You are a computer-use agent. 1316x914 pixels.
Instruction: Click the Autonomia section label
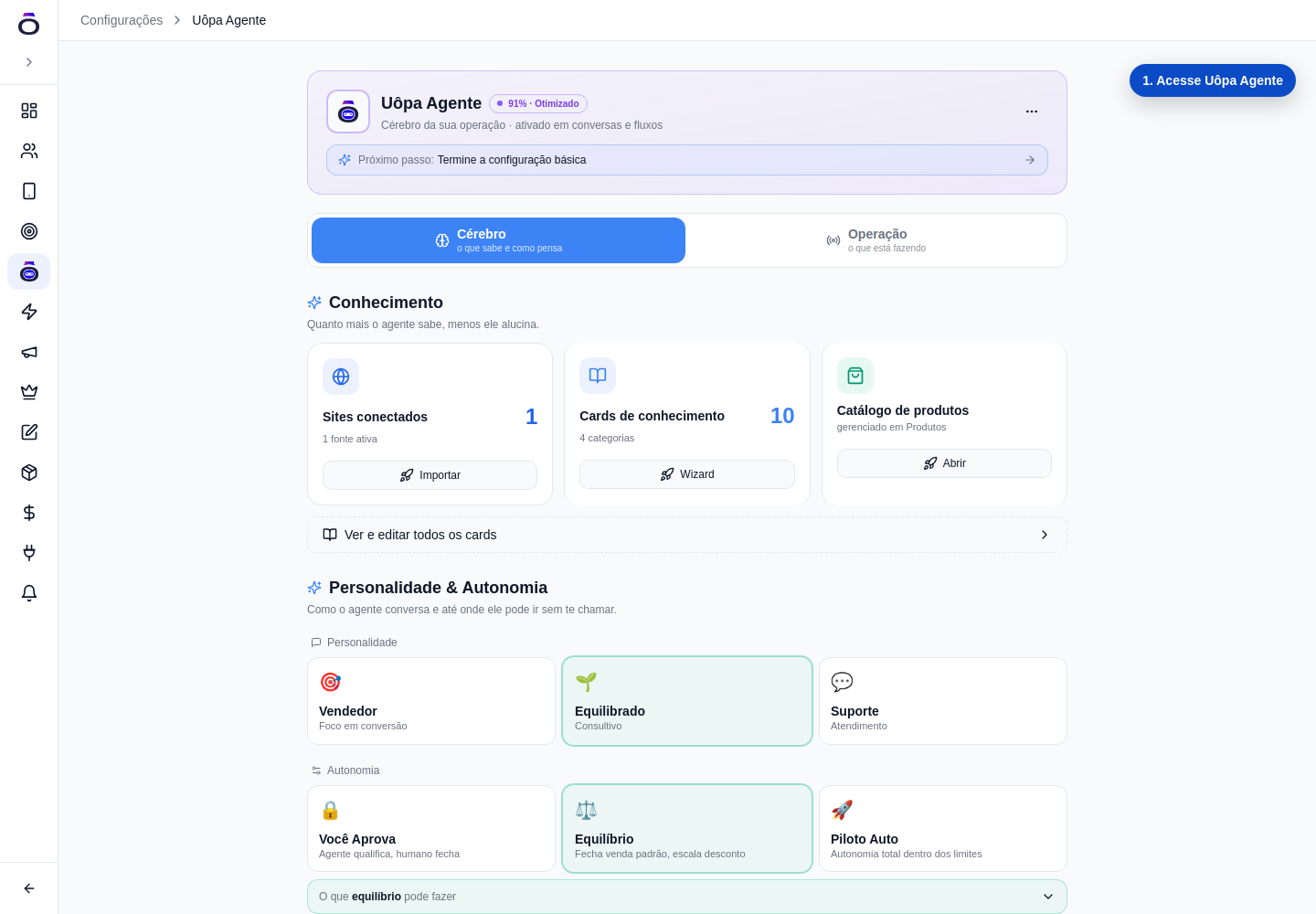pyautogui.click(x=353, y=771)
